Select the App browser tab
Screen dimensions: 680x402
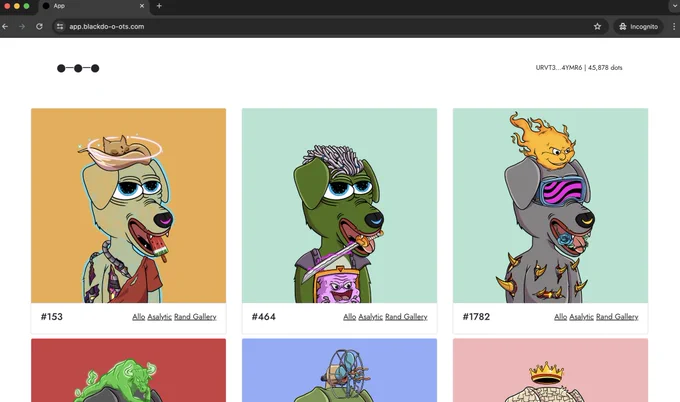(x=93, y=6)
